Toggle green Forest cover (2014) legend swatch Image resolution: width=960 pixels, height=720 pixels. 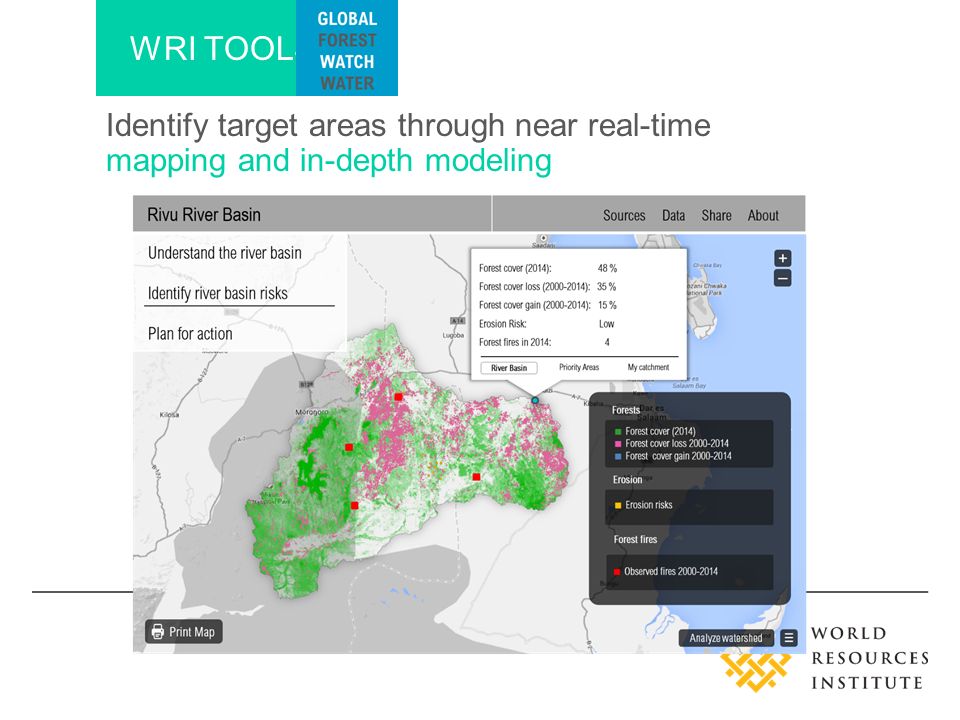click(x=618, y=432)
